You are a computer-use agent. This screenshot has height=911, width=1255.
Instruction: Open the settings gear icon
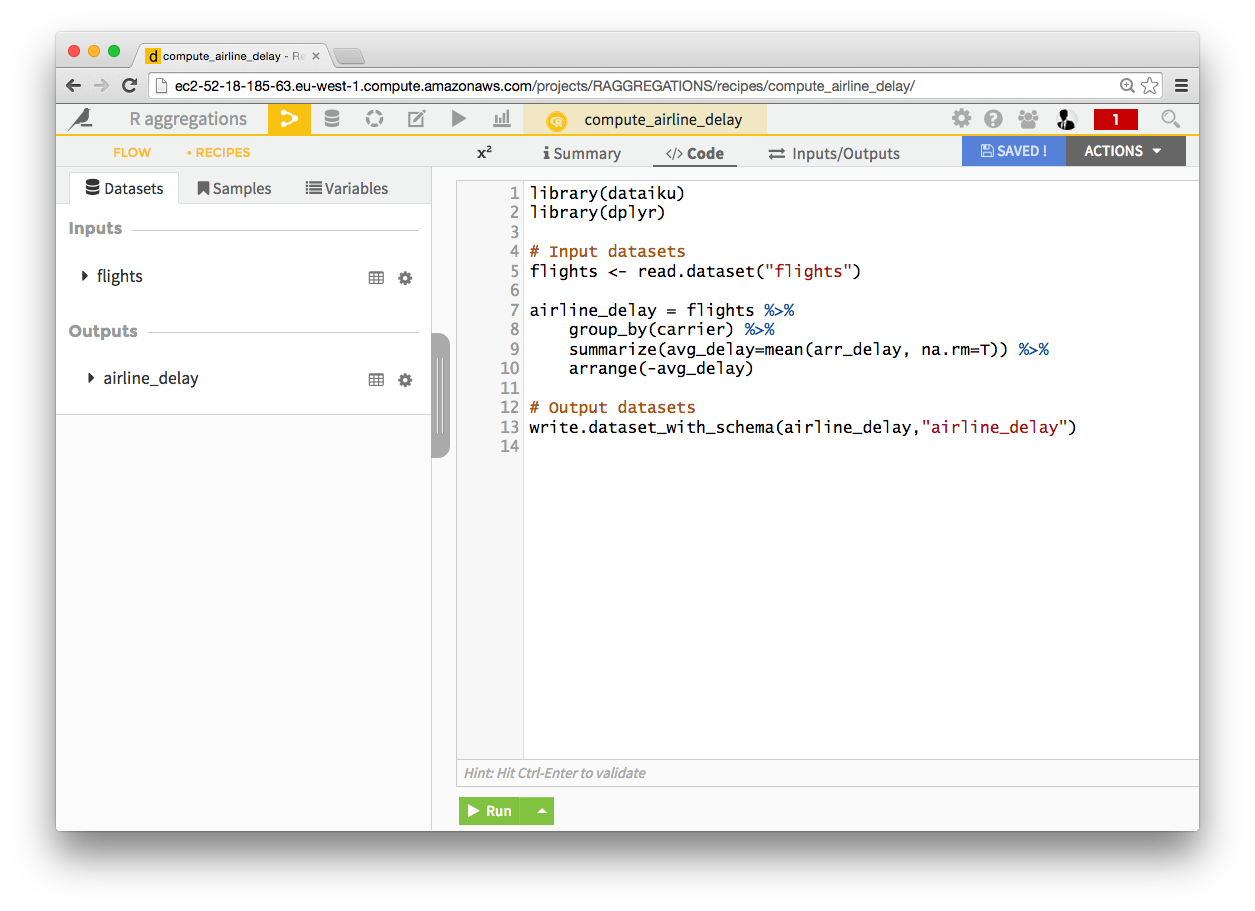point(961,118)
